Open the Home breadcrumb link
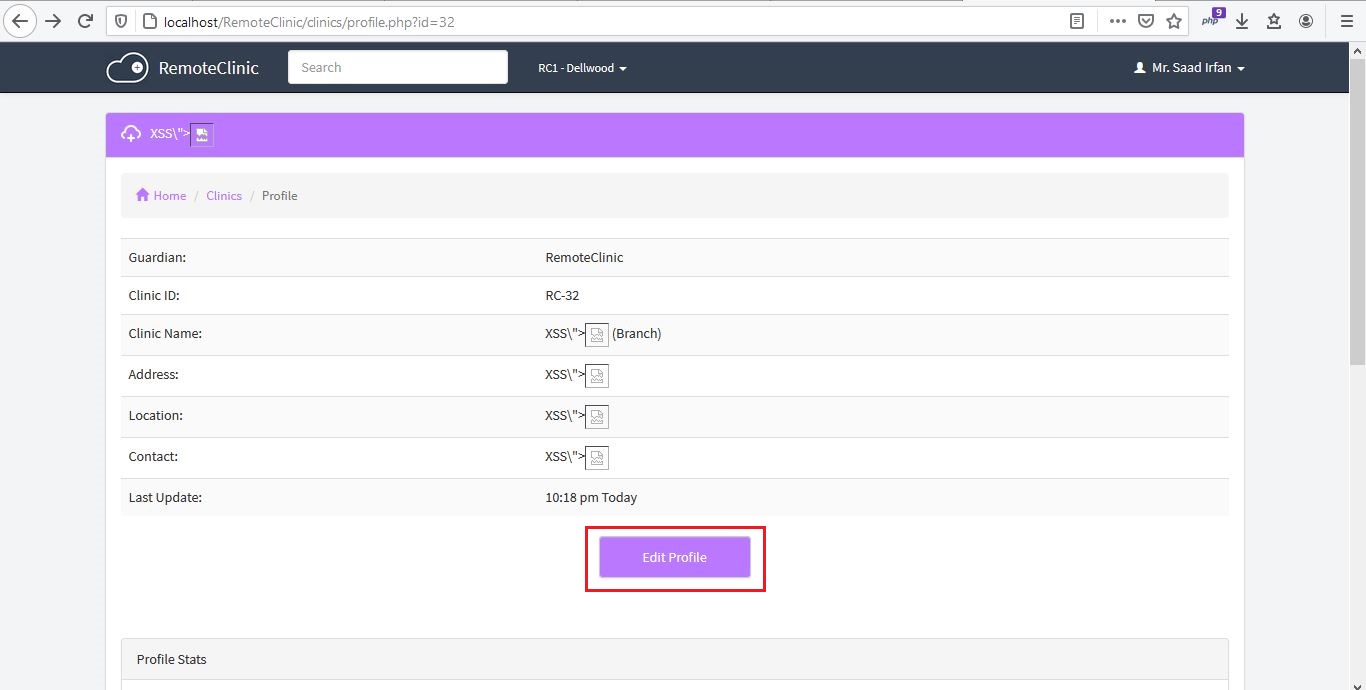The image size is (1366, 690). coord(169,196)
